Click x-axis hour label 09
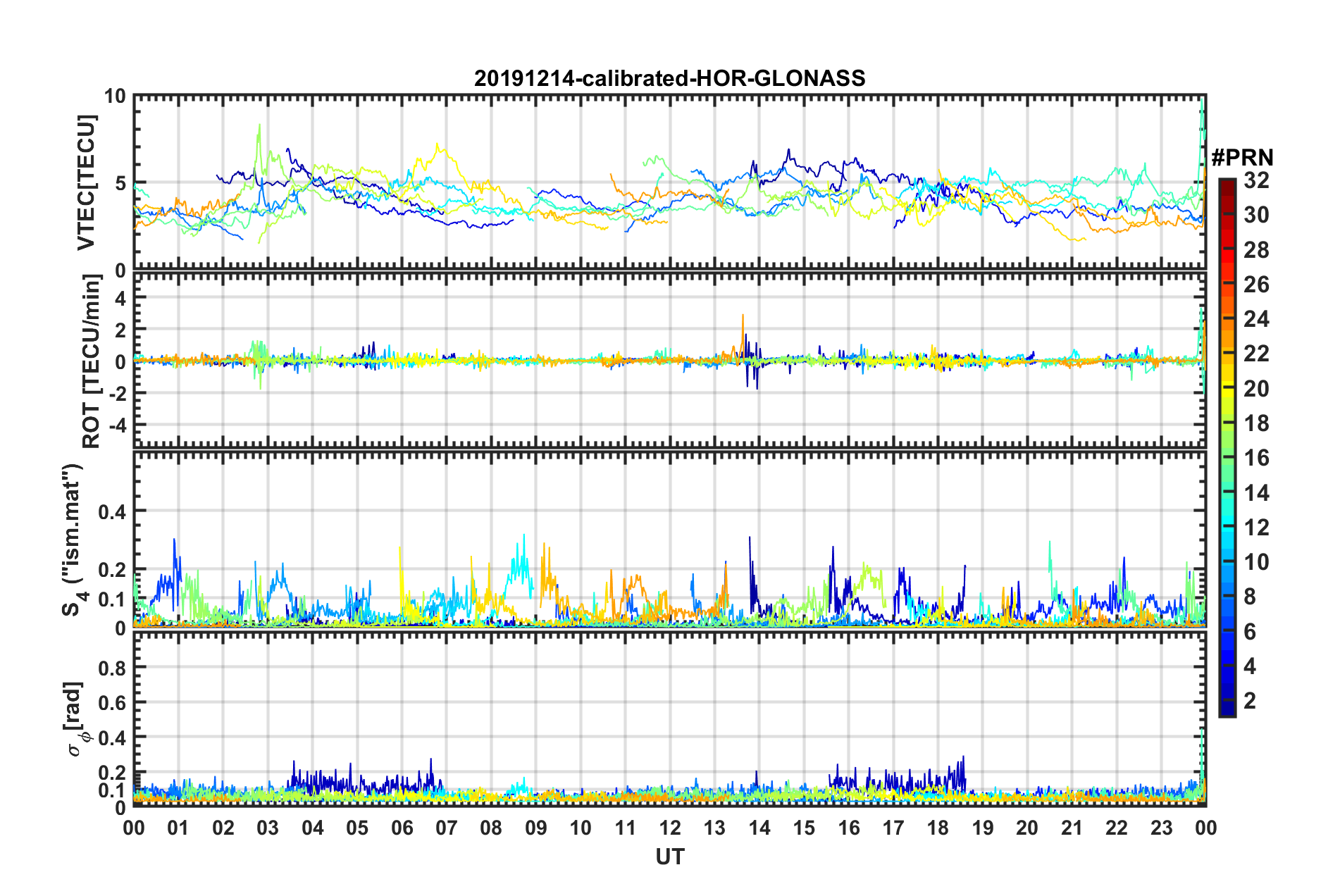Screen dimensions: 1340x896 click(536, 828)
